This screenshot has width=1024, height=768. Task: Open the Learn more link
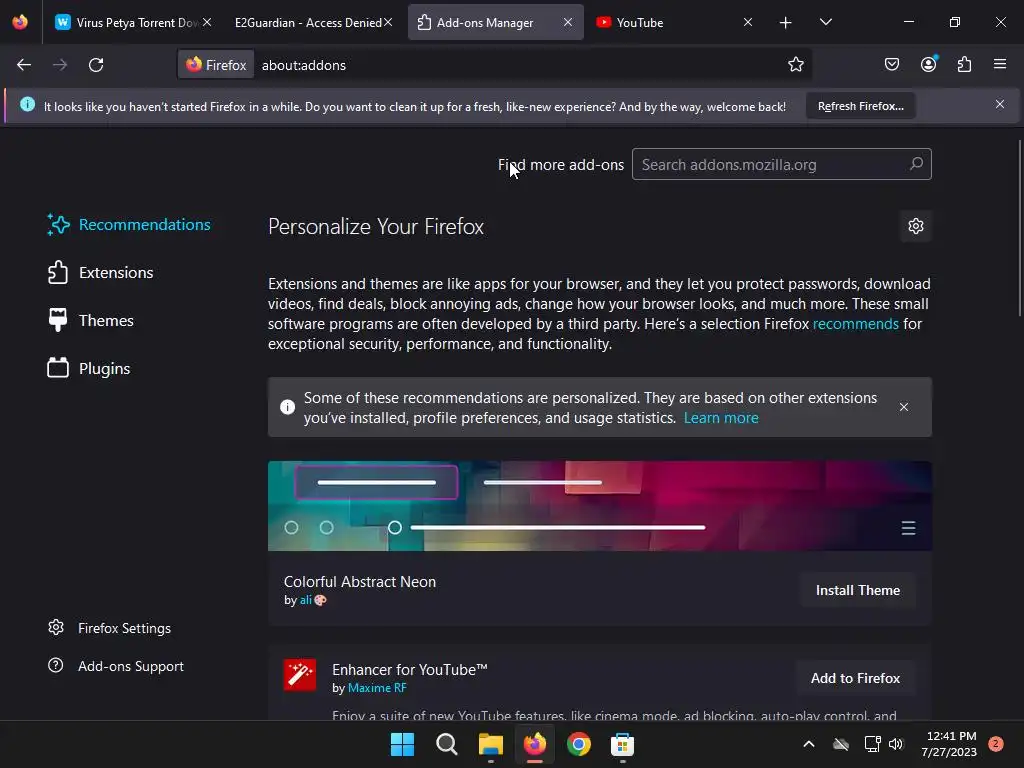[x=721, y=418]
